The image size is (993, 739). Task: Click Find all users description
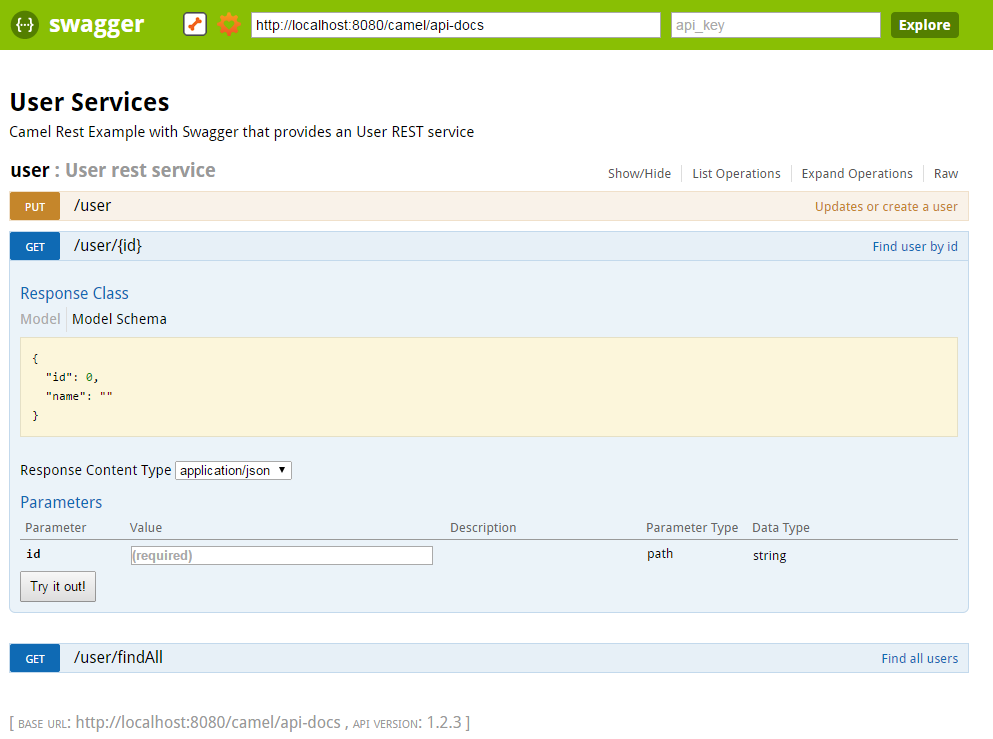point(920,659)
